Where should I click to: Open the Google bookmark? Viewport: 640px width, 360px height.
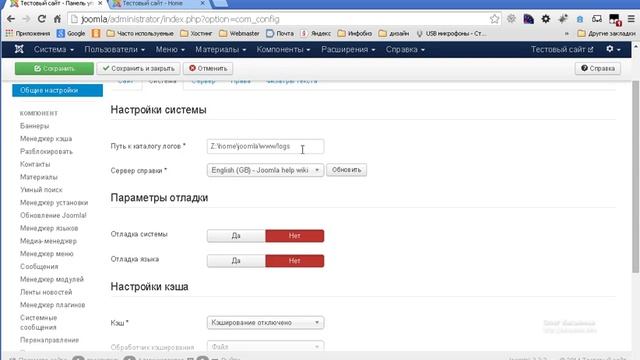[71, 33]
